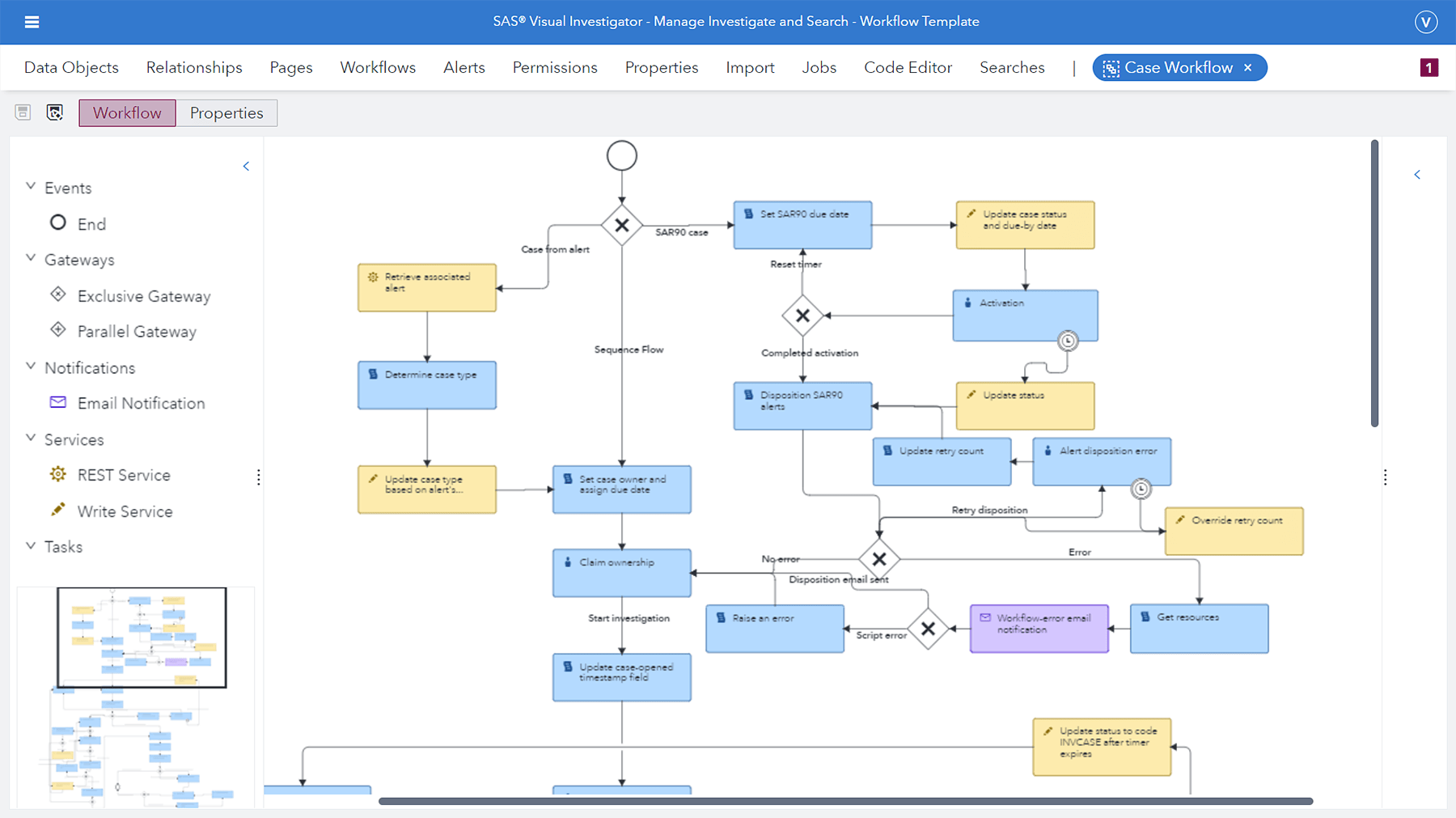The height and width of the screenshot is (818, 1456).
Task: Open the Code Editor menu tab
Action: pos(908,68)
